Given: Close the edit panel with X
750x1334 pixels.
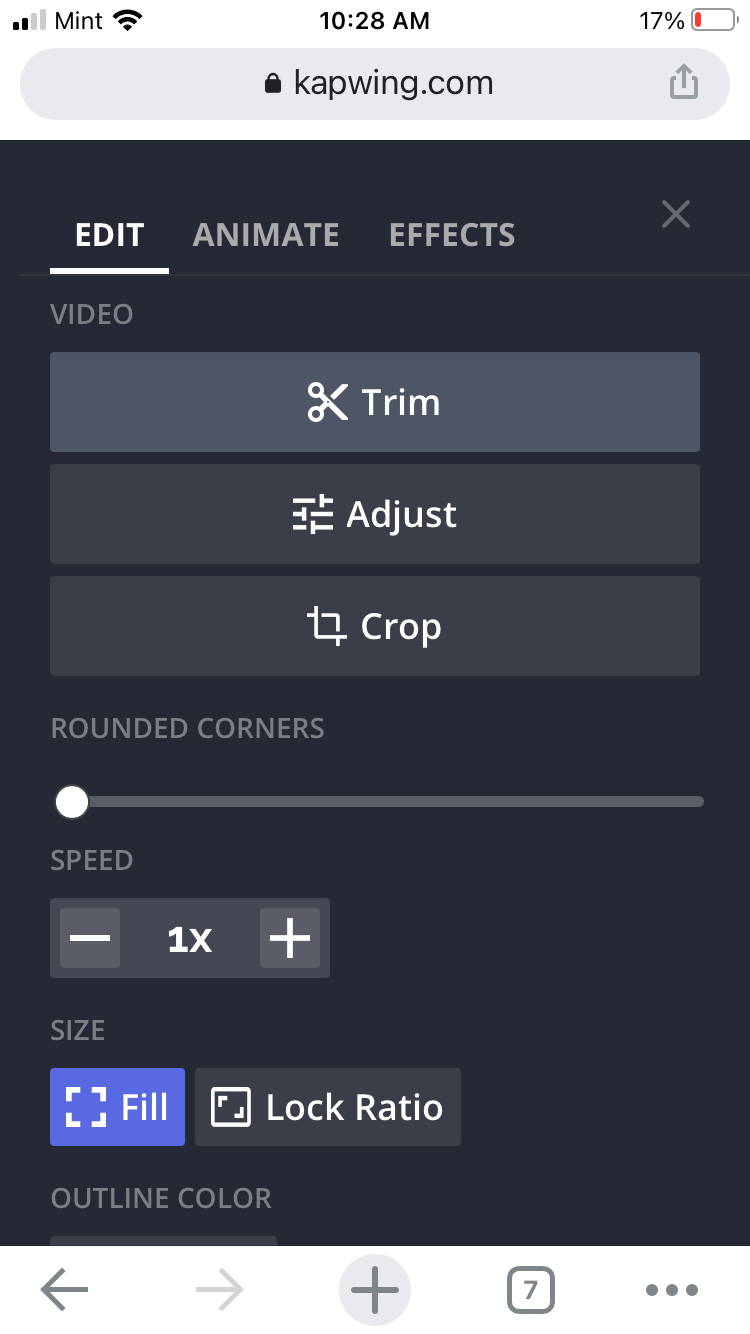Looking at the screenshot, I should coord(676,214).
